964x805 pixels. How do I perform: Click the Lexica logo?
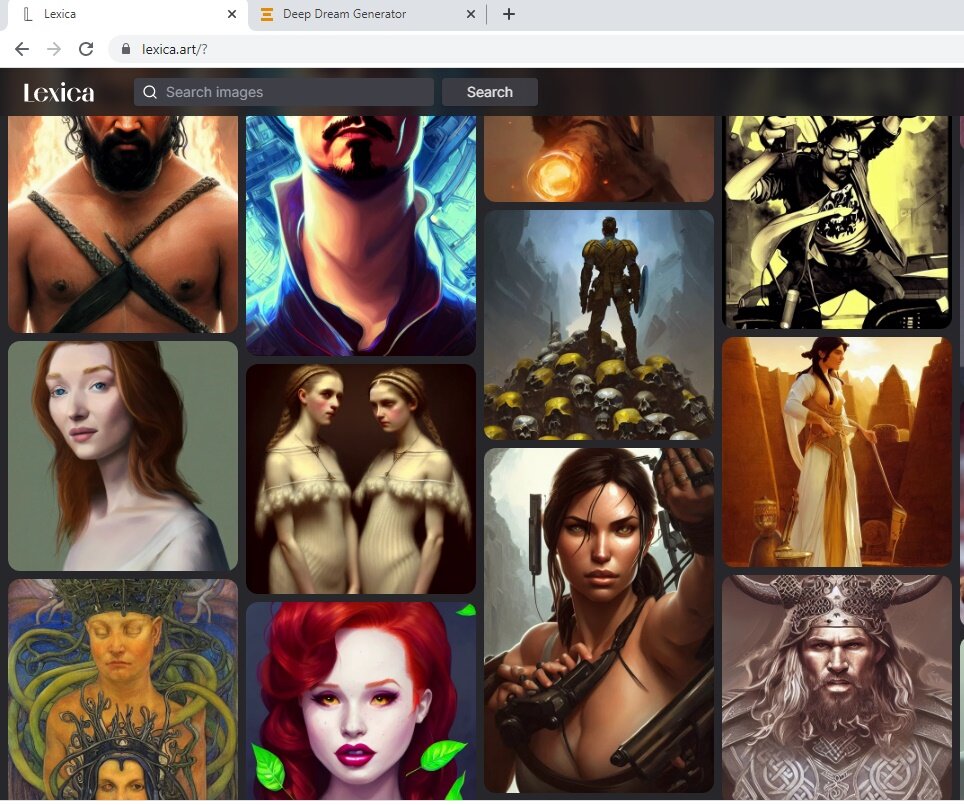pos(59,93)
